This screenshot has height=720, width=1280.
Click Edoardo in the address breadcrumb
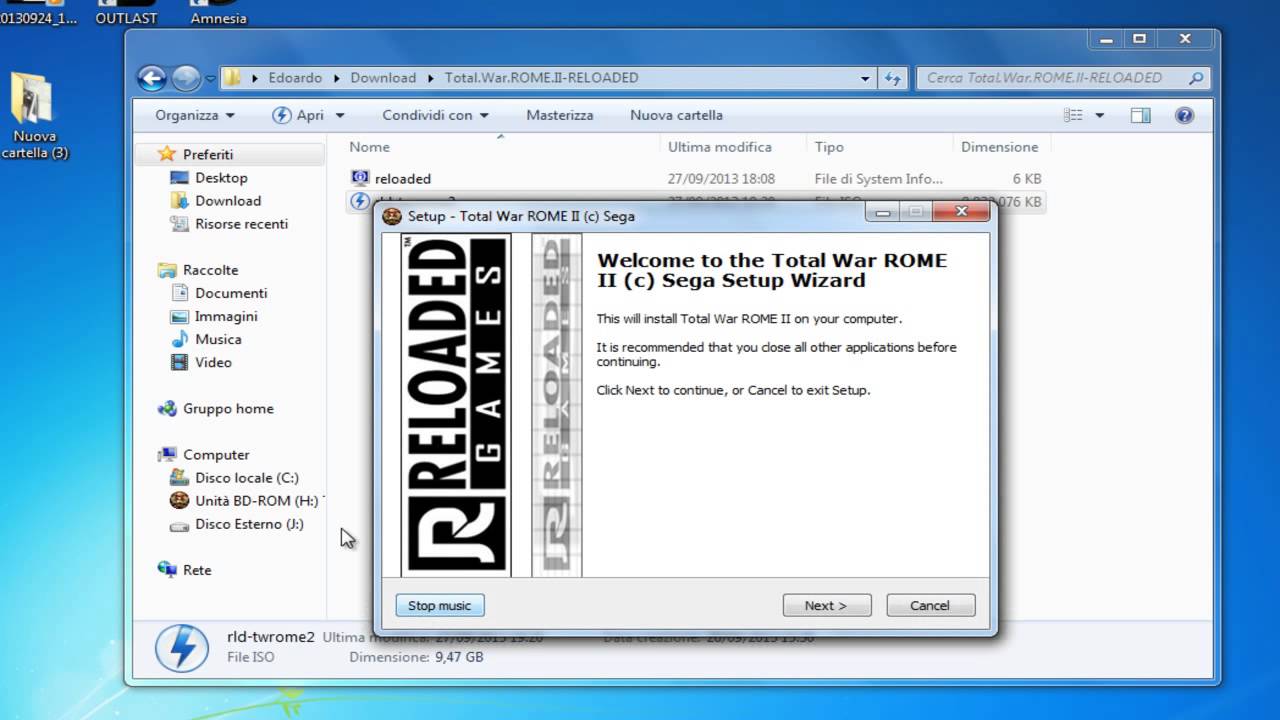click(295, 78)
